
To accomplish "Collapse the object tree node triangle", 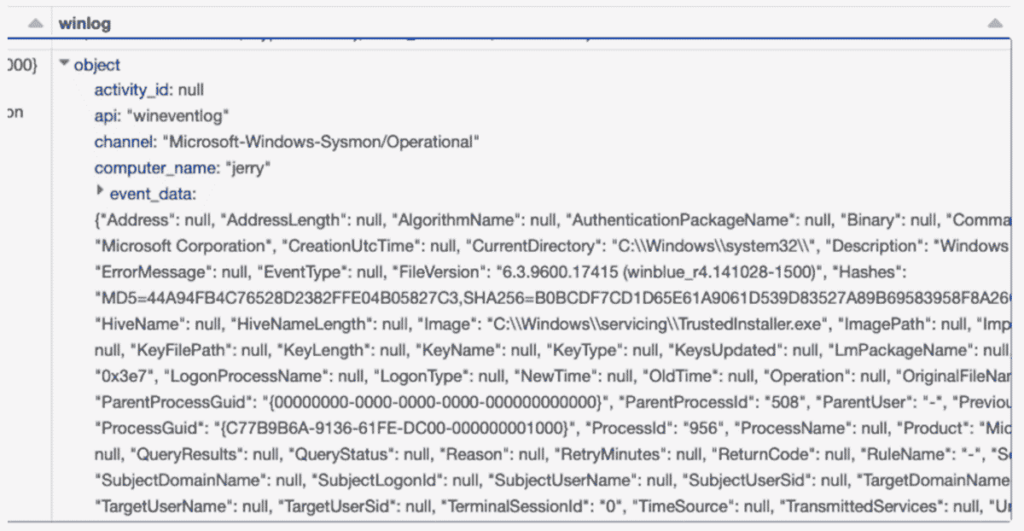I will [64, 64].
